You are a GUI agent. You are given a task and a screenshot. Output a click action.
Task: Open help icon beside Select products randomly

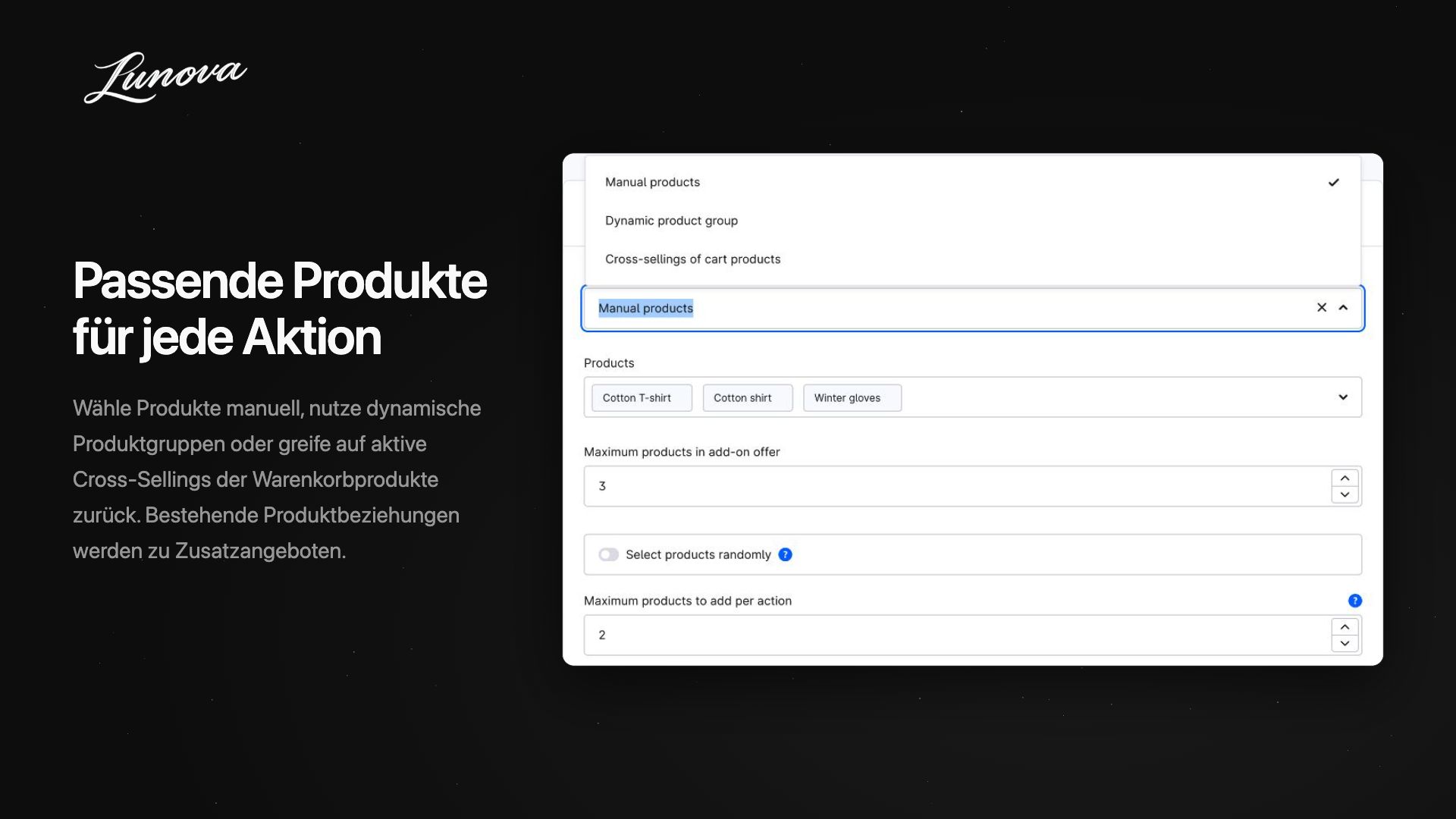[786, 554]
